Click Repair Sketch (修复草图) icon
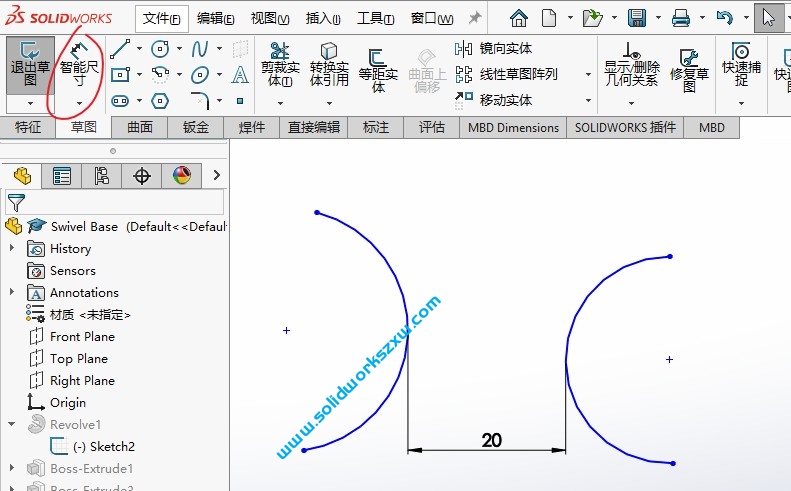The width and height of the screenshot is (791, 491). click(689, 69)
